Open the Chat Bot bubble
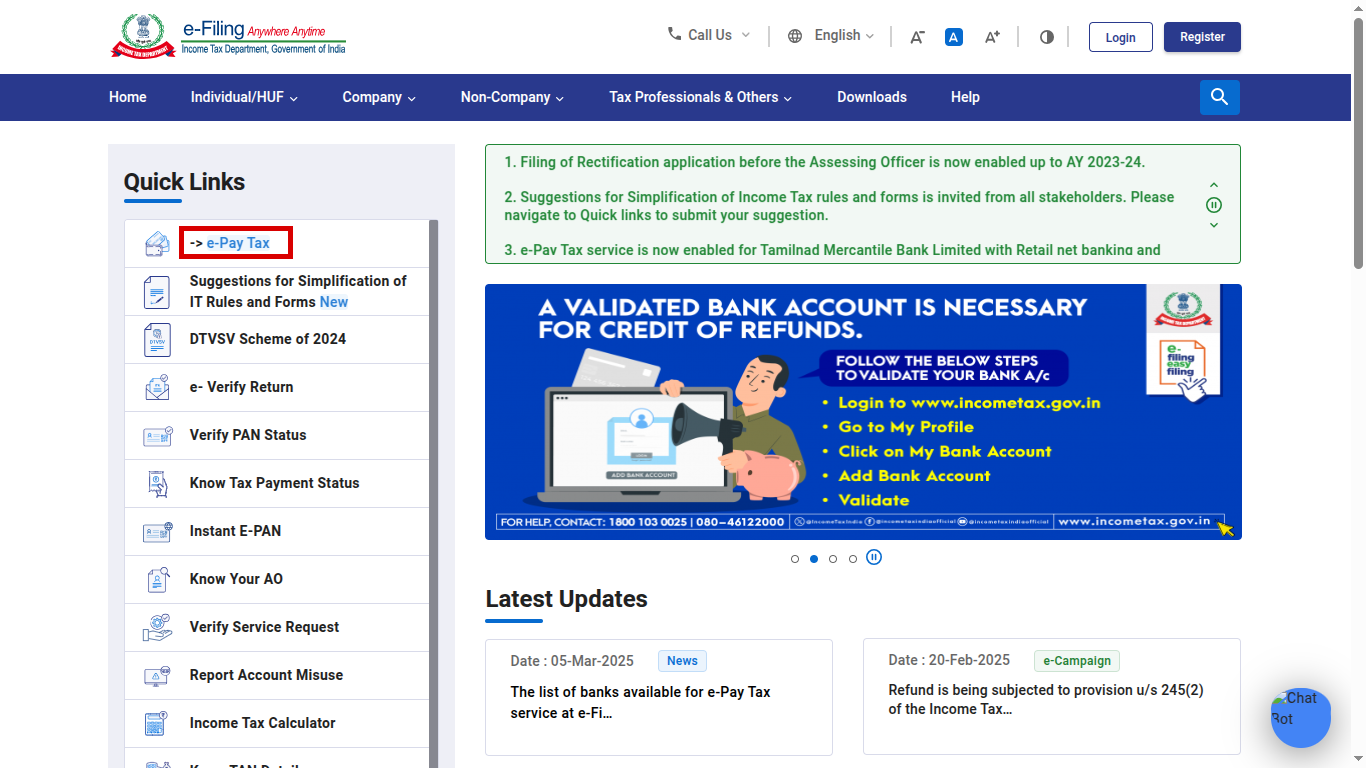This screenshot has height=768, width=1366. tap(1300, 717)
